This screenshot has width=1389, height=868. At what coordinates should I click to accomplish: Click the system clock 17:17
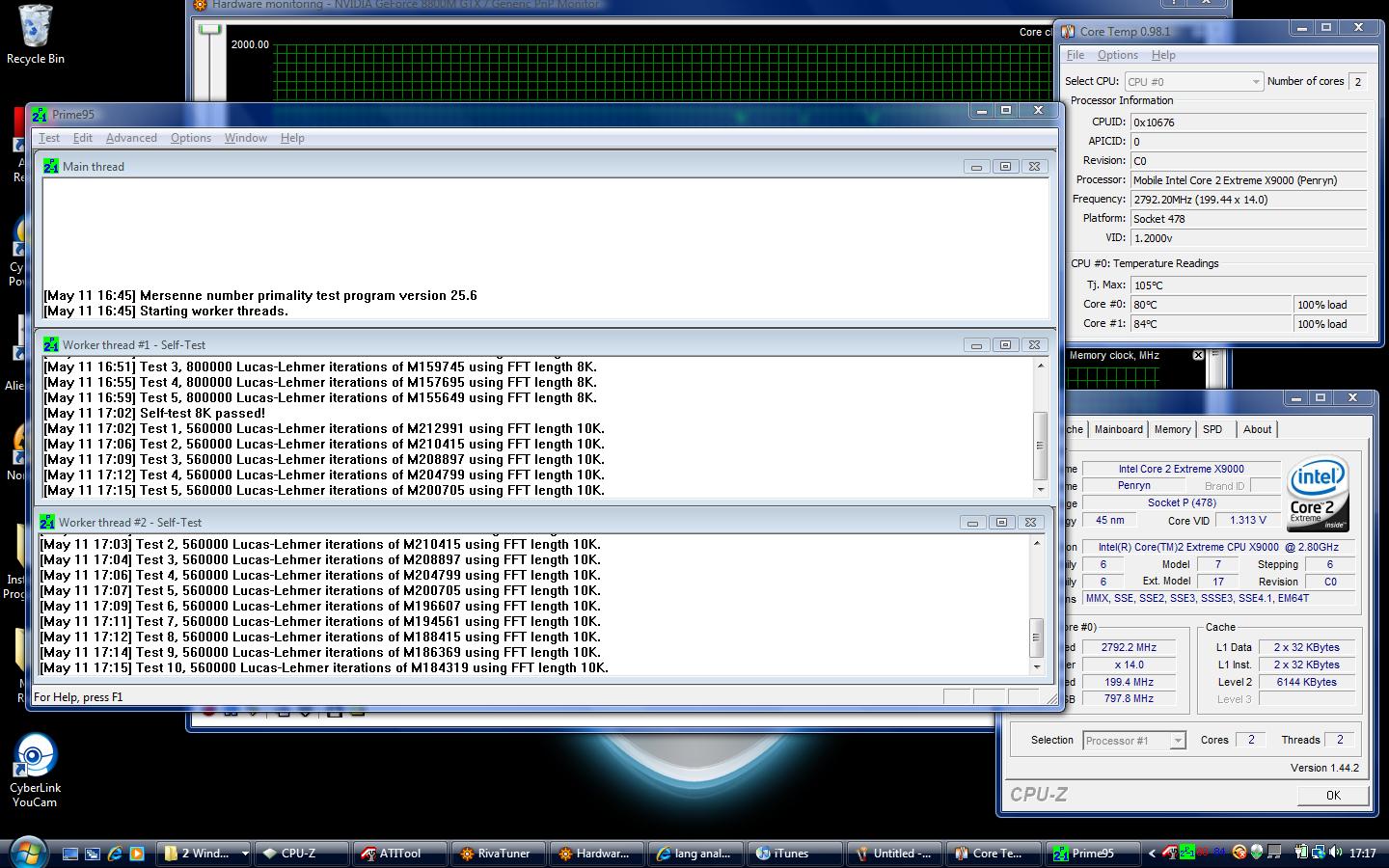[x=1363, y=854]
